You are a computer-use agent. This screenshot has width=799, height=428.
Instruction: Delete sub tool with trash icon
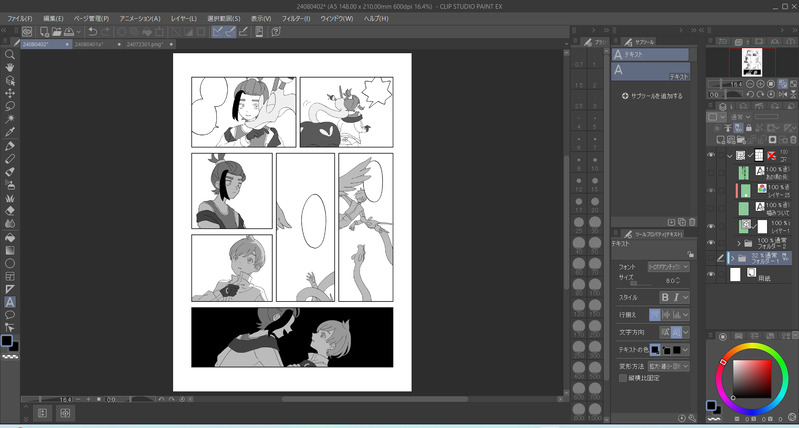point(692,222)
